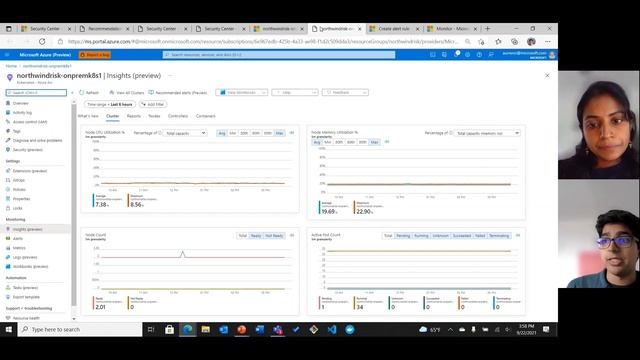Open Tags in the sidebar
Image resolution: width=640 pixels, height=360 pixels.
[x=16, y=131]
